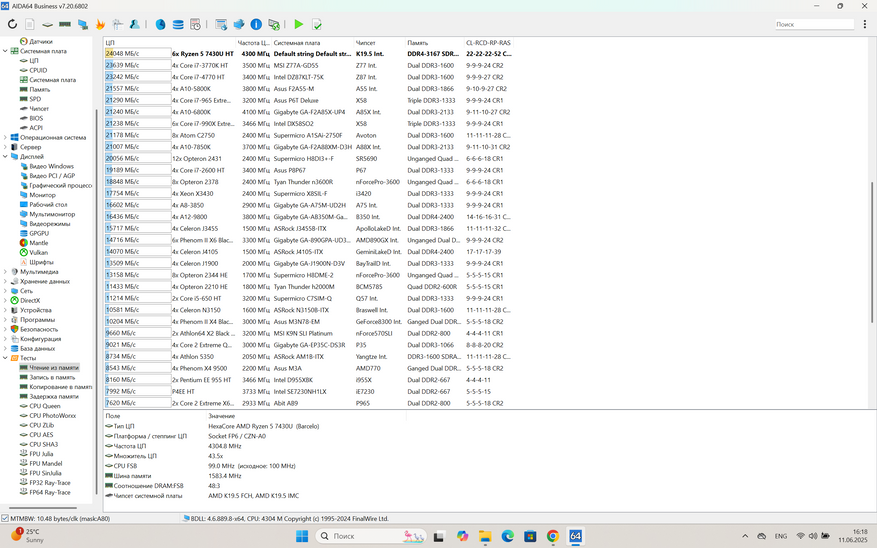Toggle the MTMBW status bar checkbox

(5, 518)
